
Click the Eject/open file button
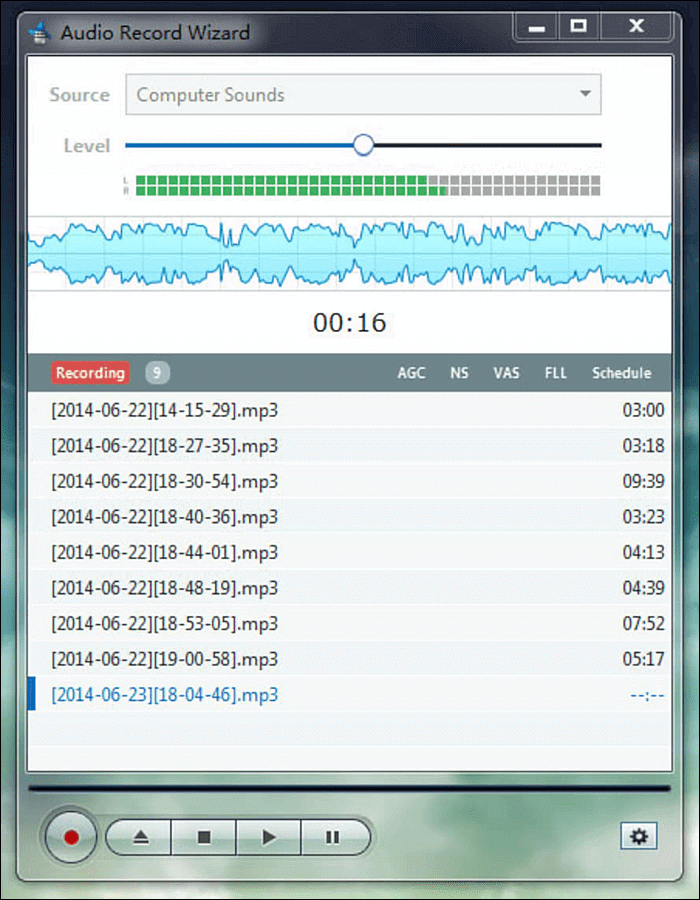click(x=138, y=837)
